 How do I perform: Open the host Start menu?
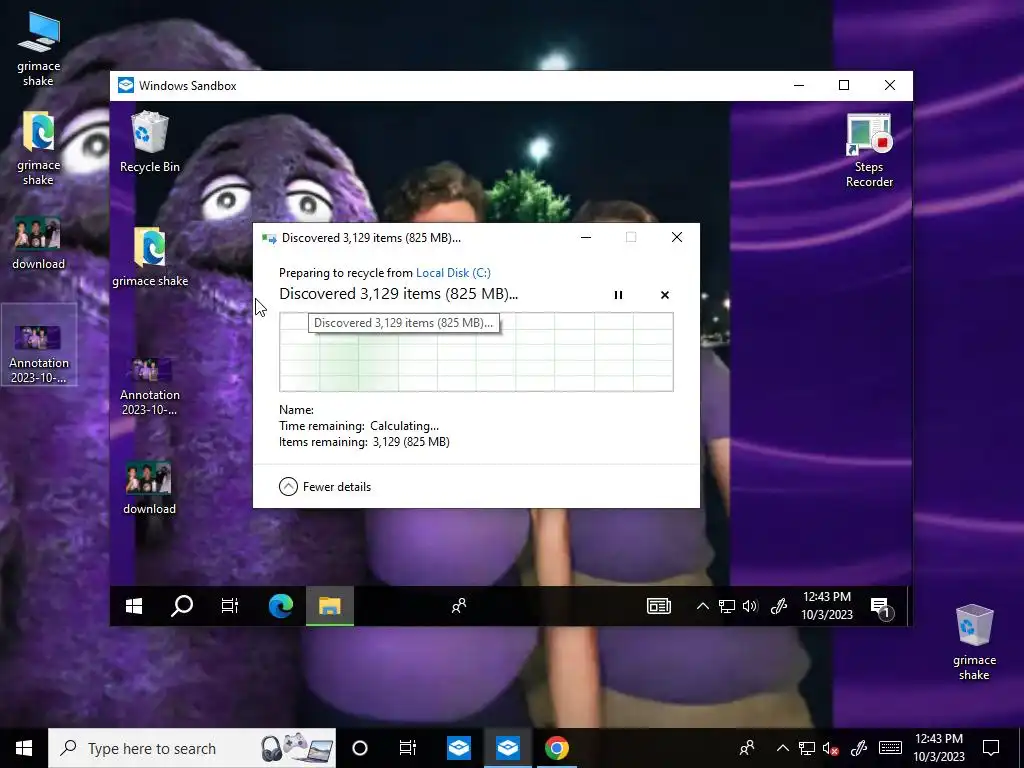[x=24, y=748]
